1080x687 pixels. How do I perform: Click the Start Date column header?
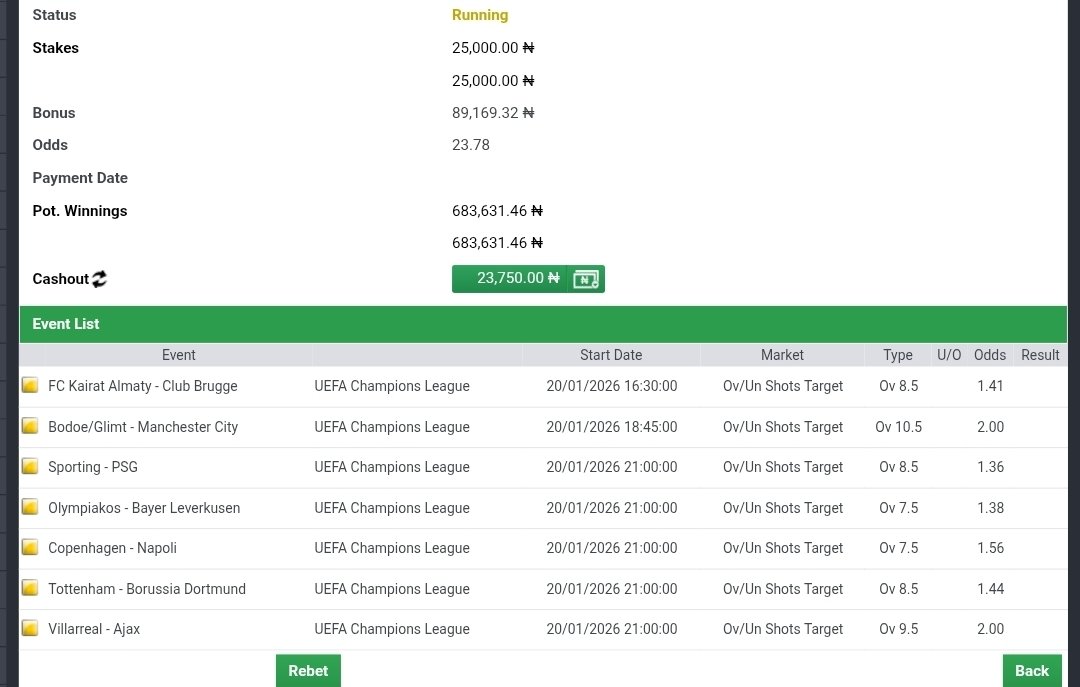(611, 355)
